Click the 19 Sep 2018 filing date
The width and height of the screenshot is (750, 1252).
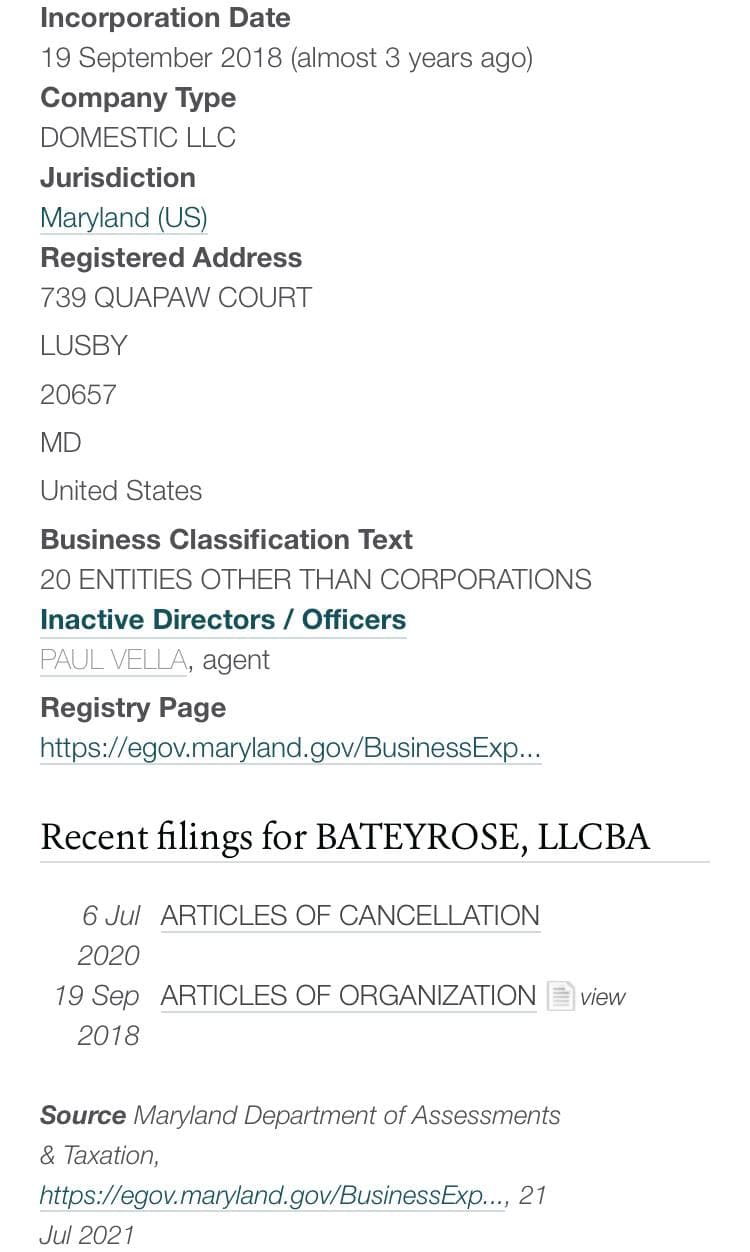tap(98, 1015)
